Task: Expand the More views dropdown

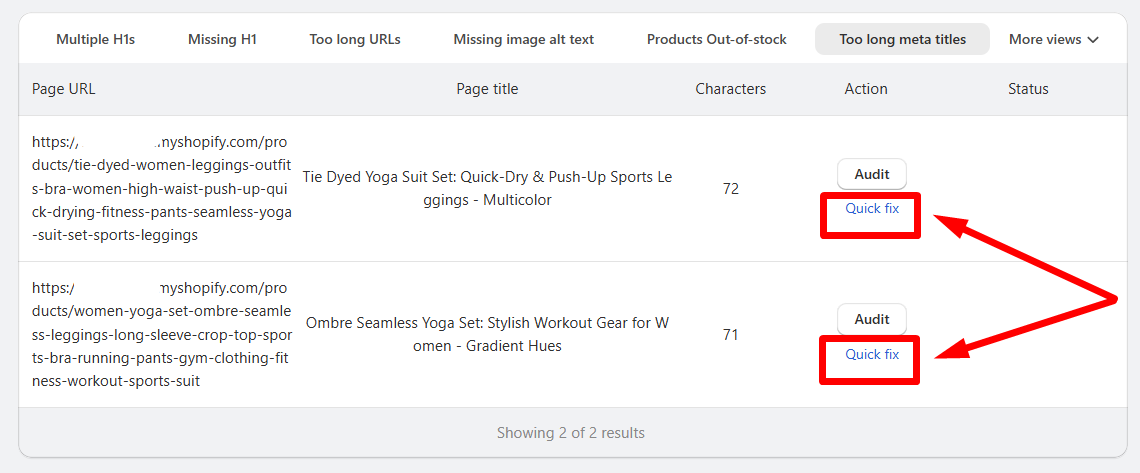Action: (1053, 40)
